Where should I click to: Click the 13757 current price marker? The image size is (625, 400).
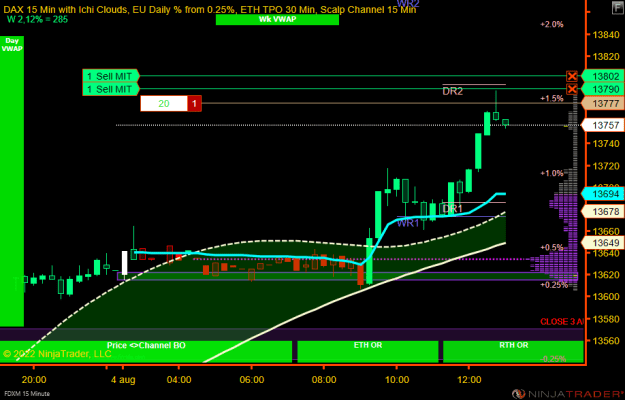[603, 125]
